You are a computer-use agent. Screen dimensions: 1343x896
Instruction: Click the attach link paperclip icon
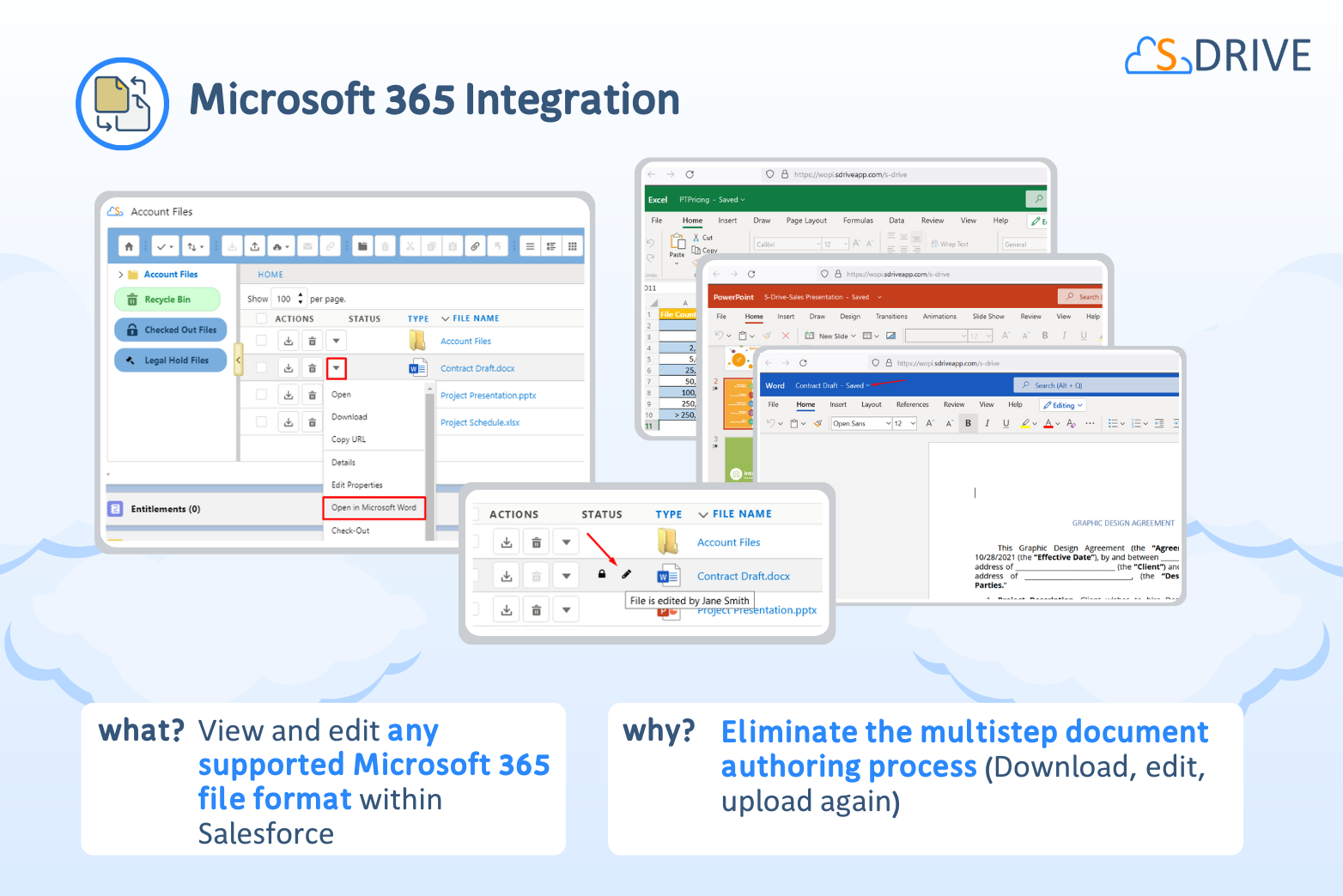475,247
